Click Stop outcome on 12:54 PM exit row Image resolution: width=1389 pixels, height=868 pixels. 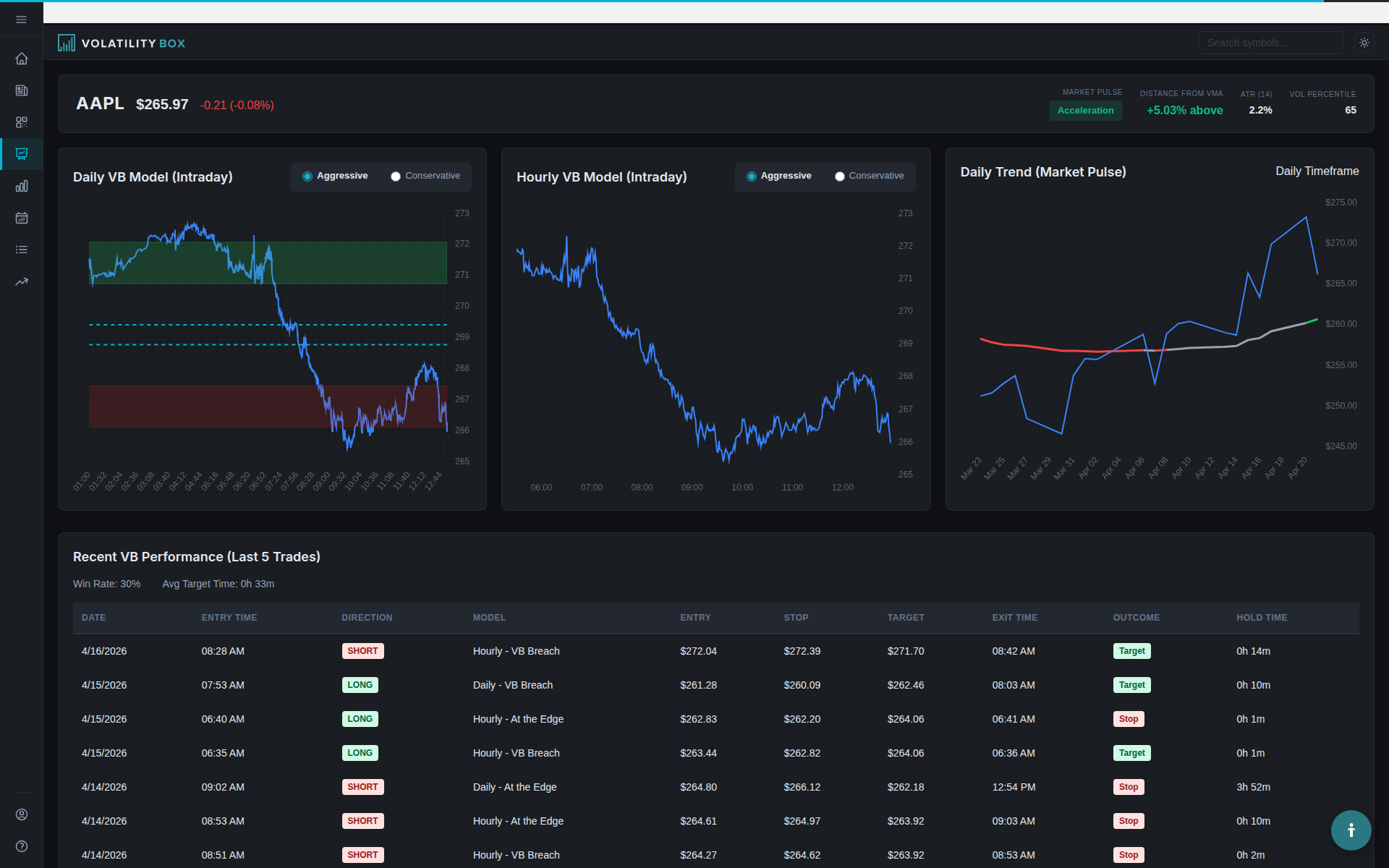[1129, 787]
